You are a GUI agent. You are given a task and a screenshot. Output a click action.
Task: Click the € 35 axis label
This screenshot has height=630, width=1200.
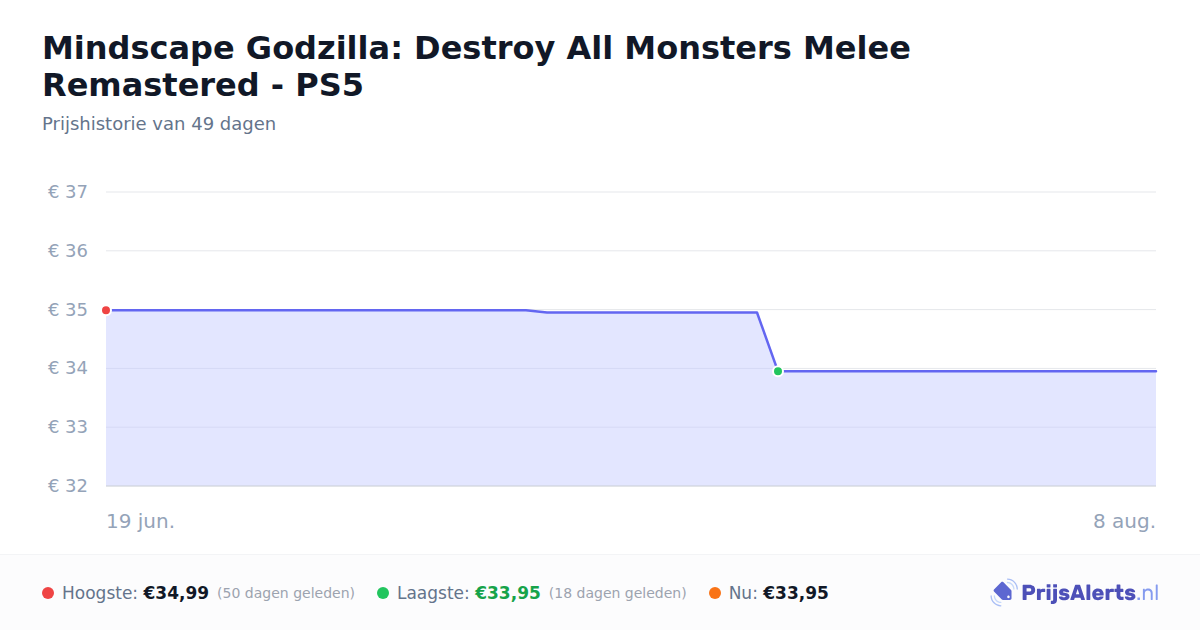pos(68,310)
